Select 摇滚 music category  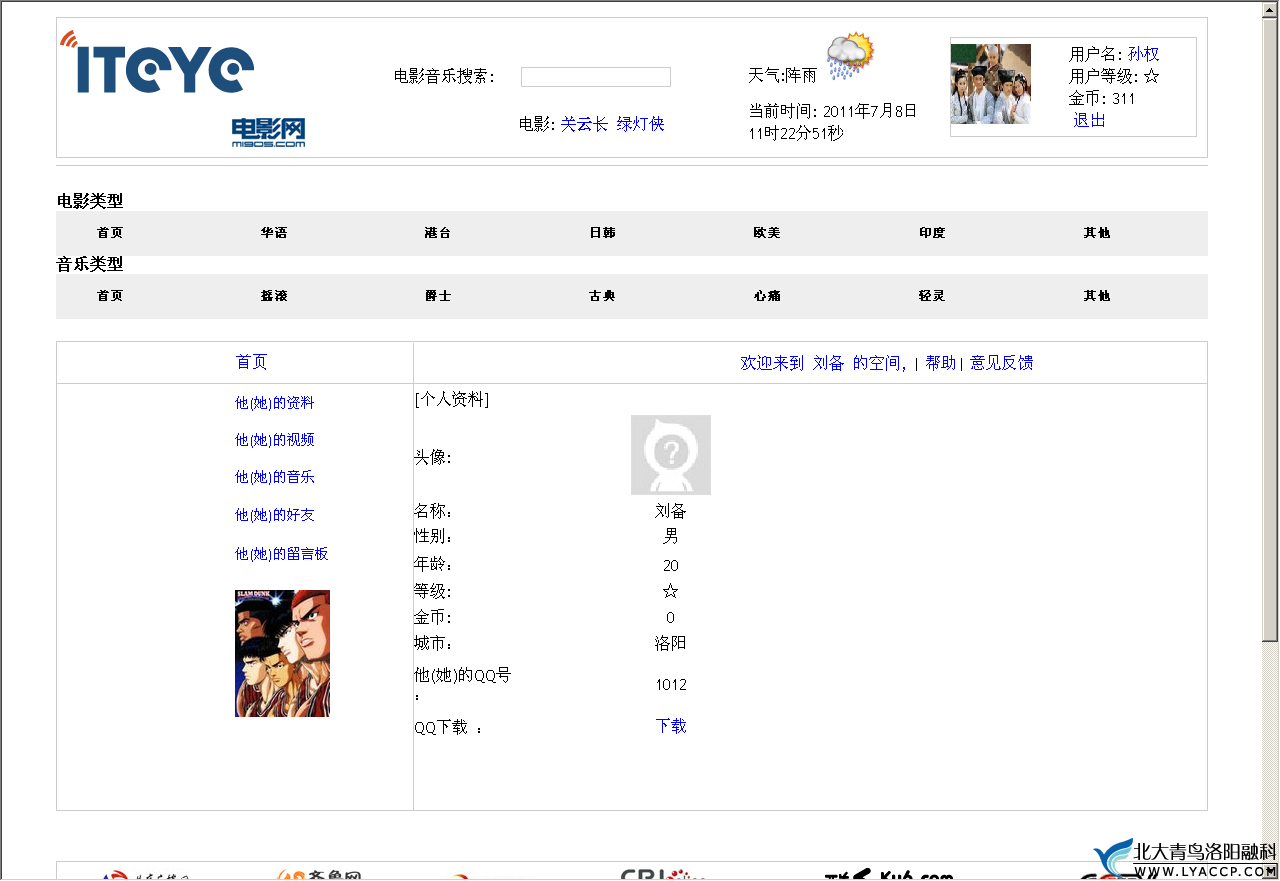274,296
